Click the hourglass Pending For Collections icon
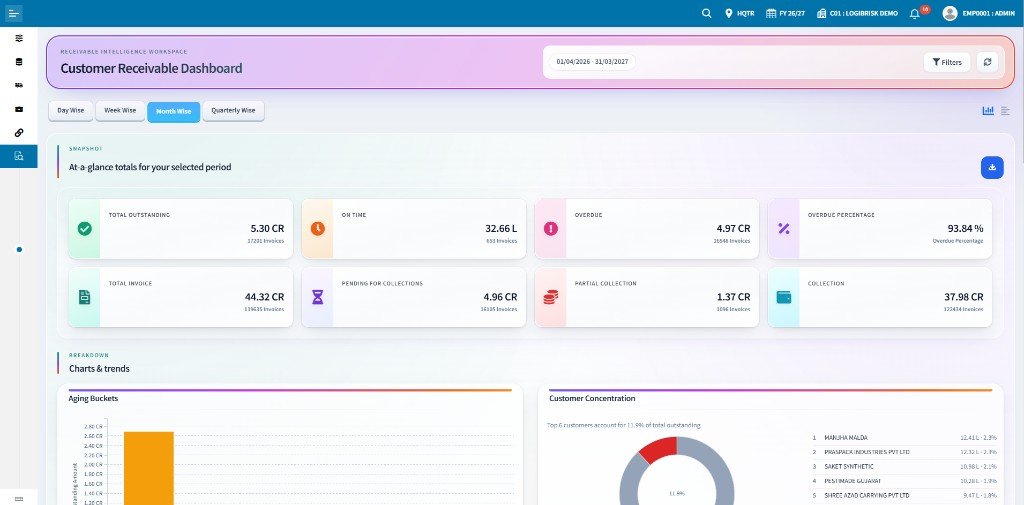 [x=317, y=297]
